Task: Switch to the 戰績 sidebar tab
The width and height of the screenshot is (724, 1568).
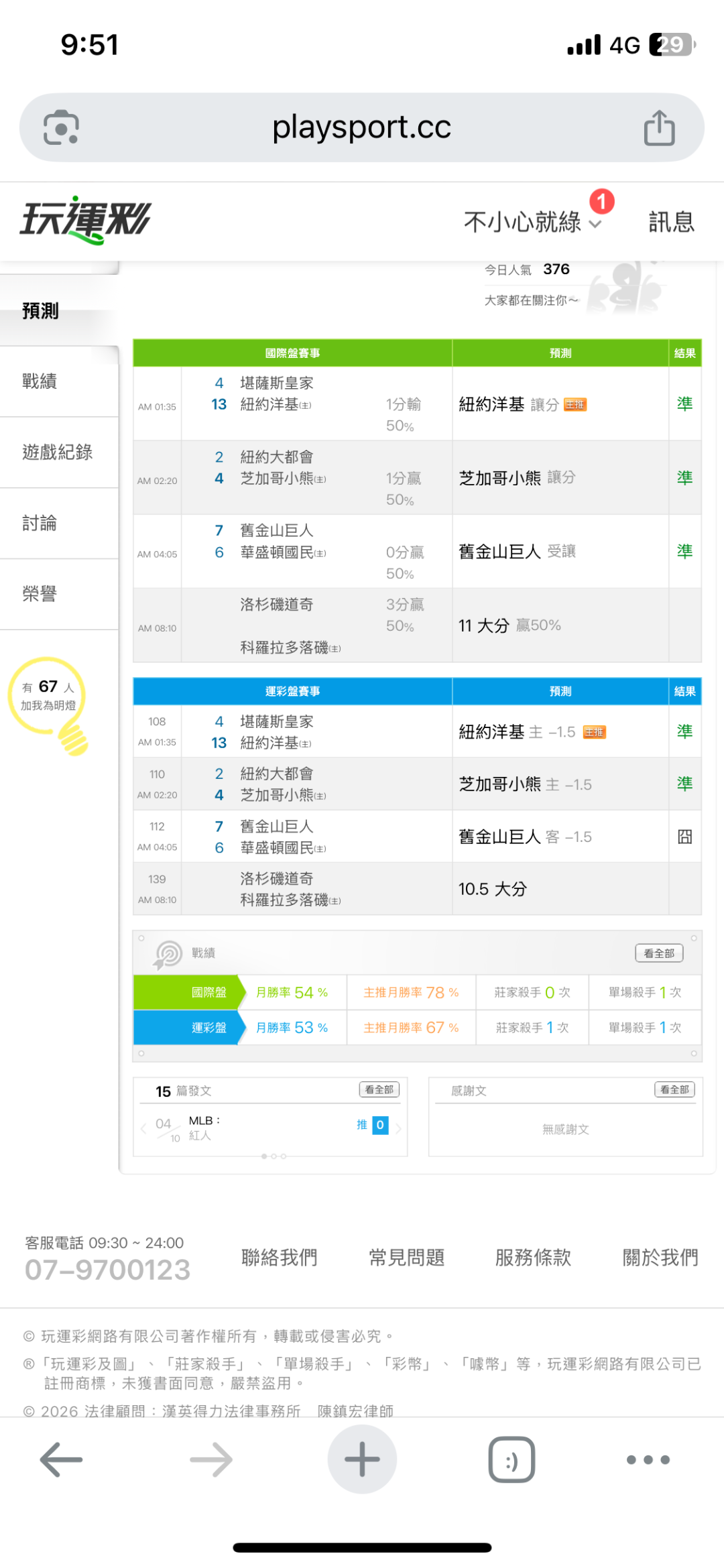Action: (40, 381)
